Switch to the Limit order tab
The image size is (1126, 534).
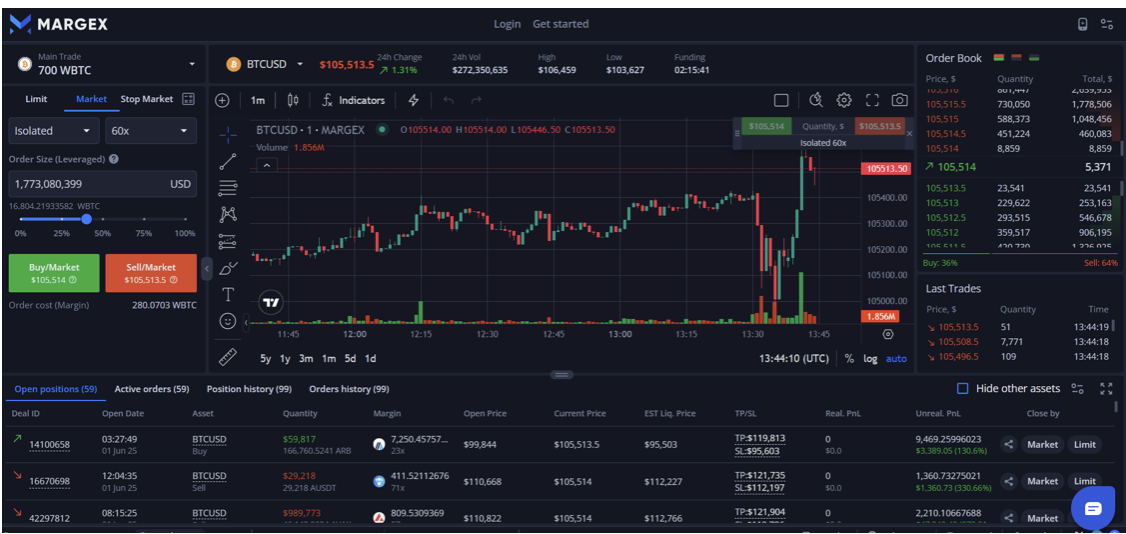pos(36,99)
